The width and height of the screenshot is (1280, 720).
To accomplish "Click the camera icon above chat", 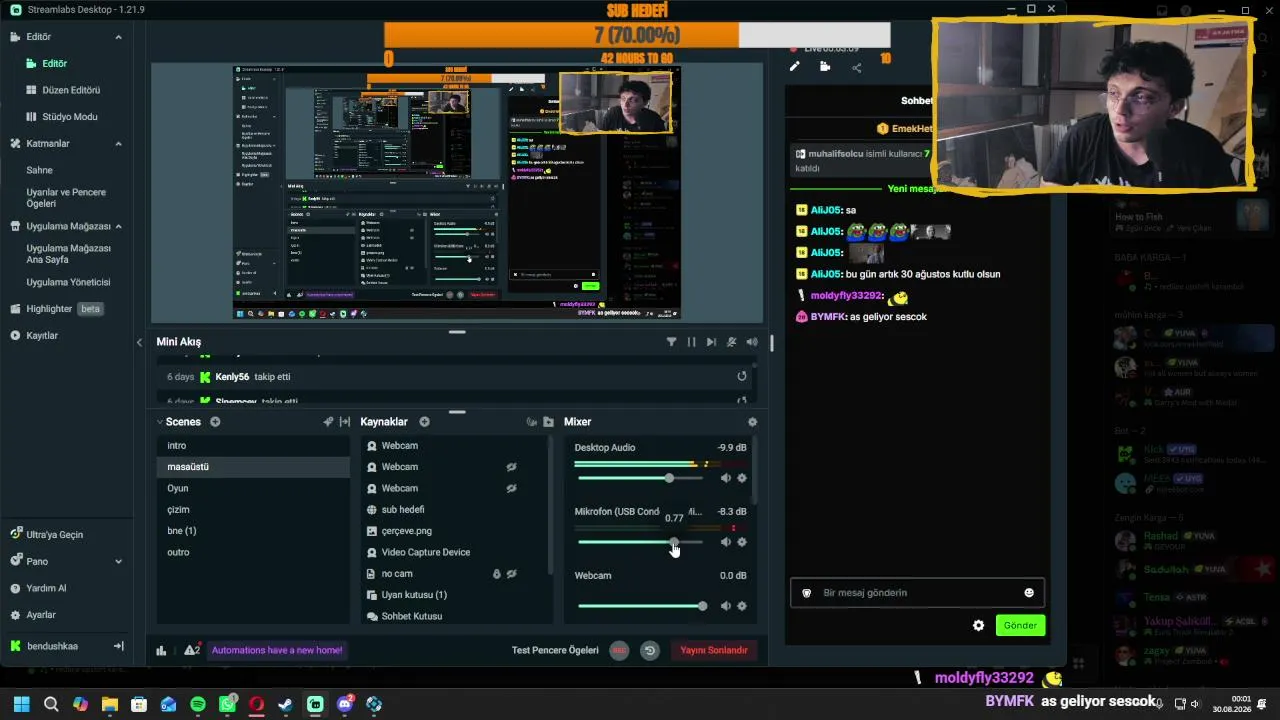I will point(825,67).
